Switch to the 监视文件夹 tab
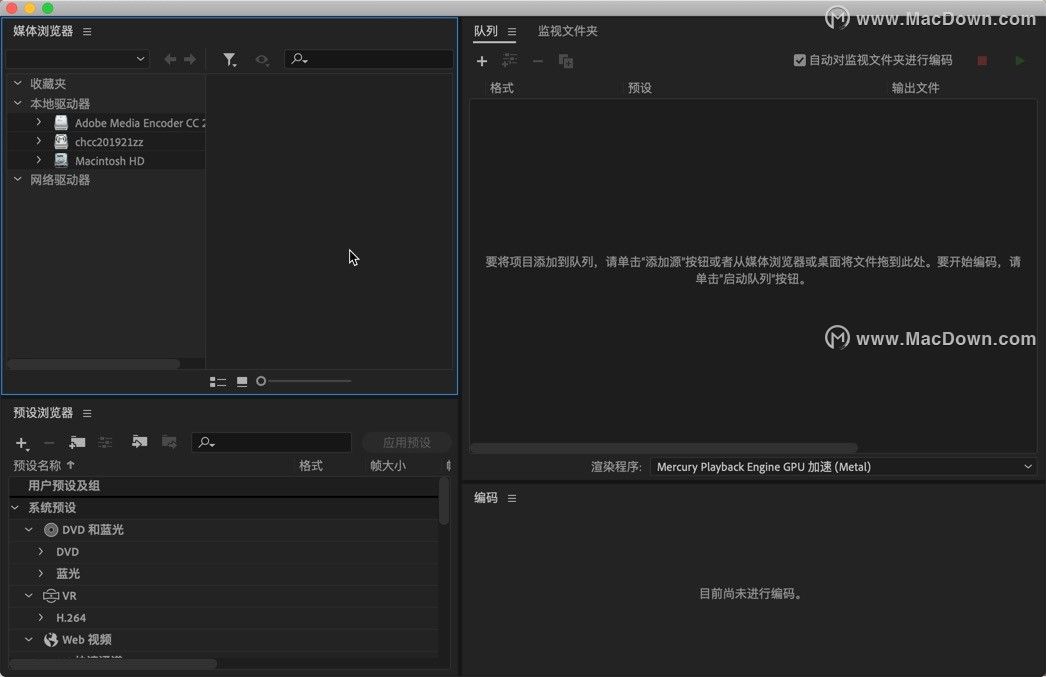 [x=567, y=30]
